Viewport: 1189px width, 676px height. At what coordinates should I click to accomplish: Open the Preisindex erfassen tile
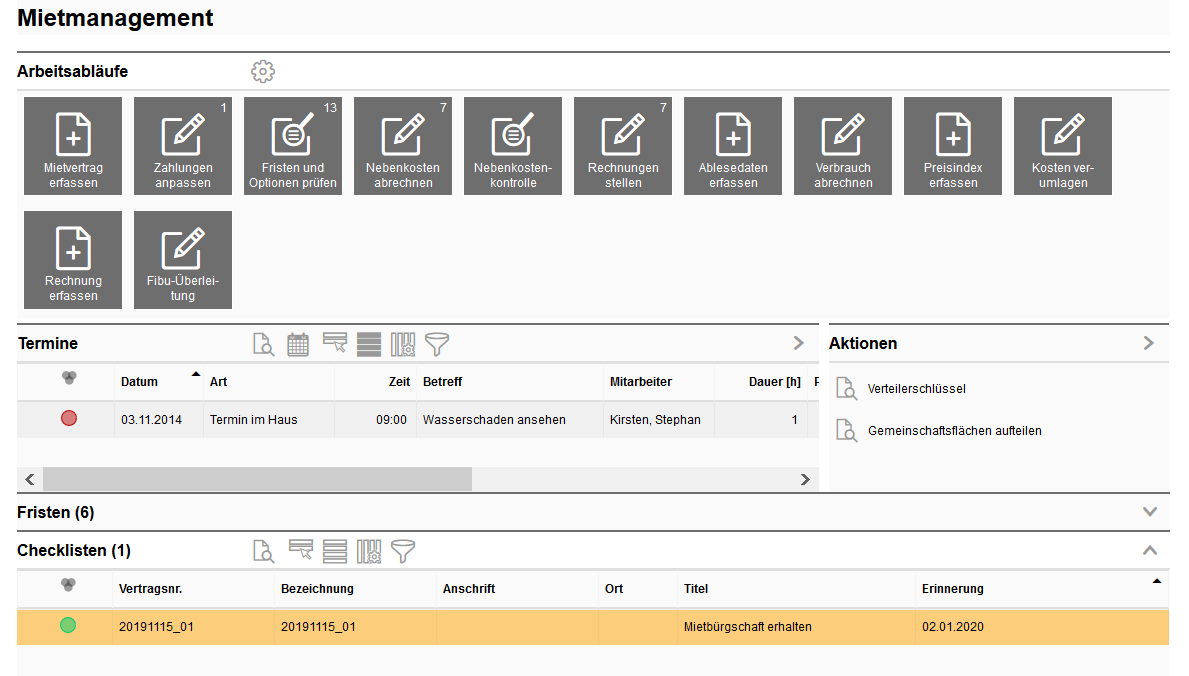point(952,146)
